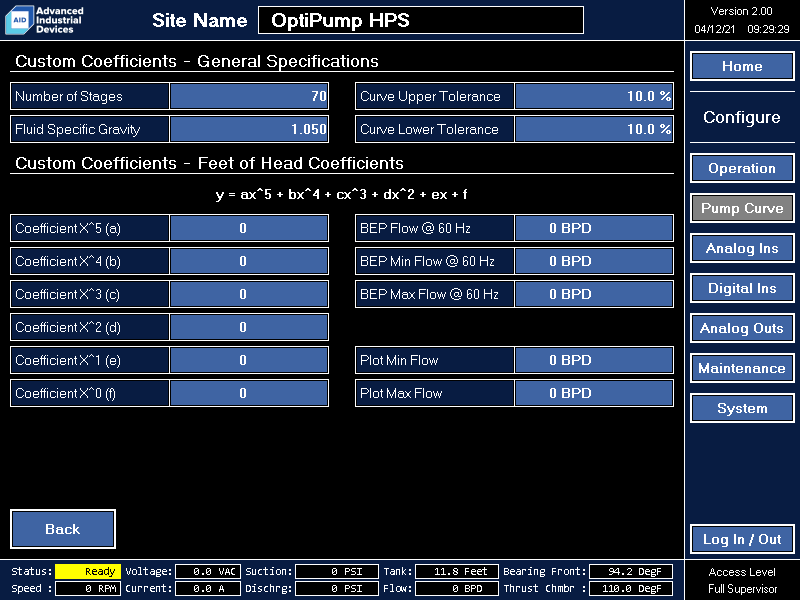The height and width of the screenshot is (600, 800).
Task: Set Coefficient X^3 (c) value
Action: [249, 294]
